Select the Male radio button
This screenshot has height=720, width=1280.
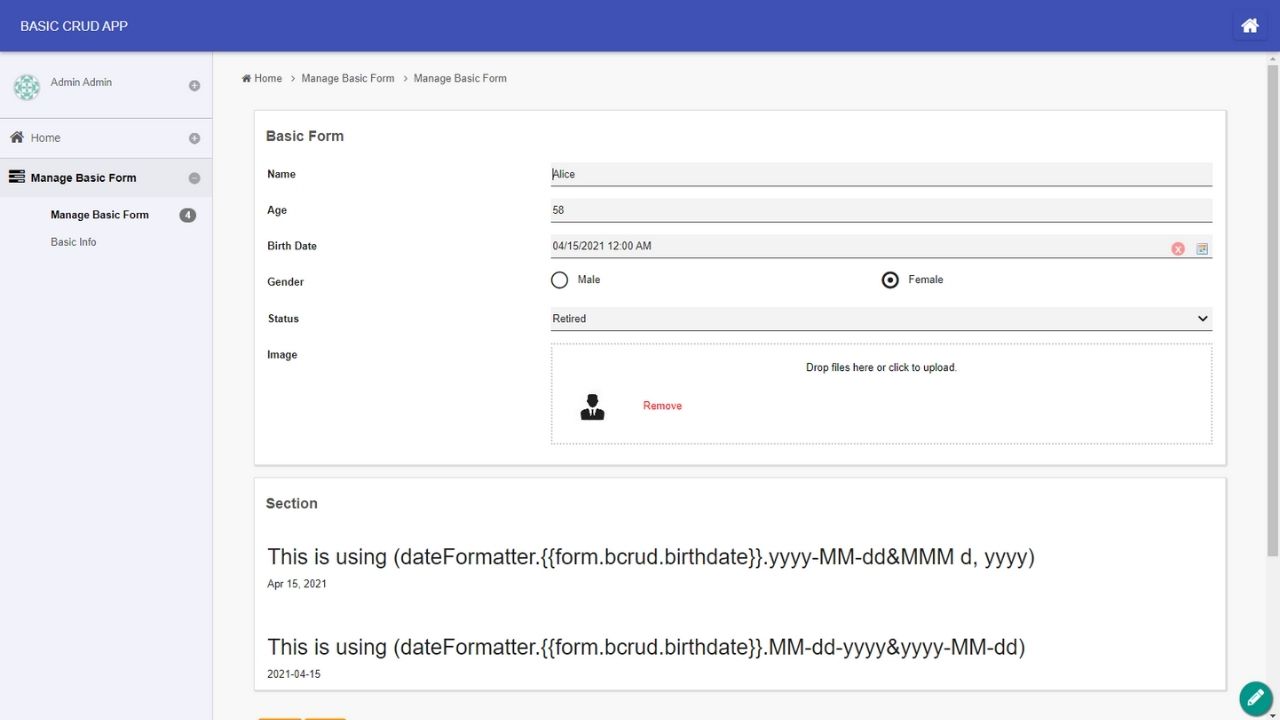click(x=560, y=280)
